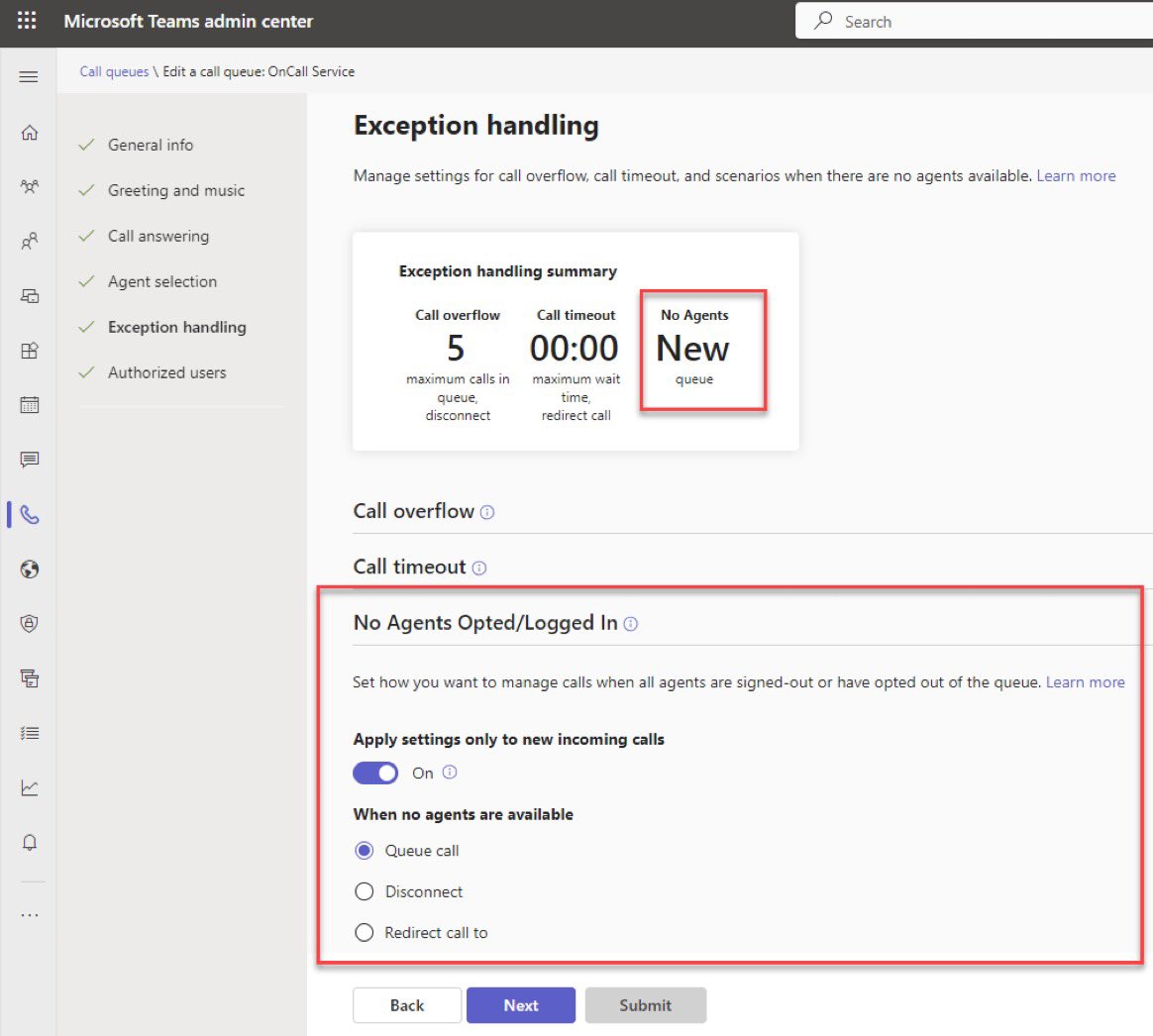This screenshot has width=1153, height=1036.
Task: Open General info step
Action: pyautogui.click(x=150, y=145)
